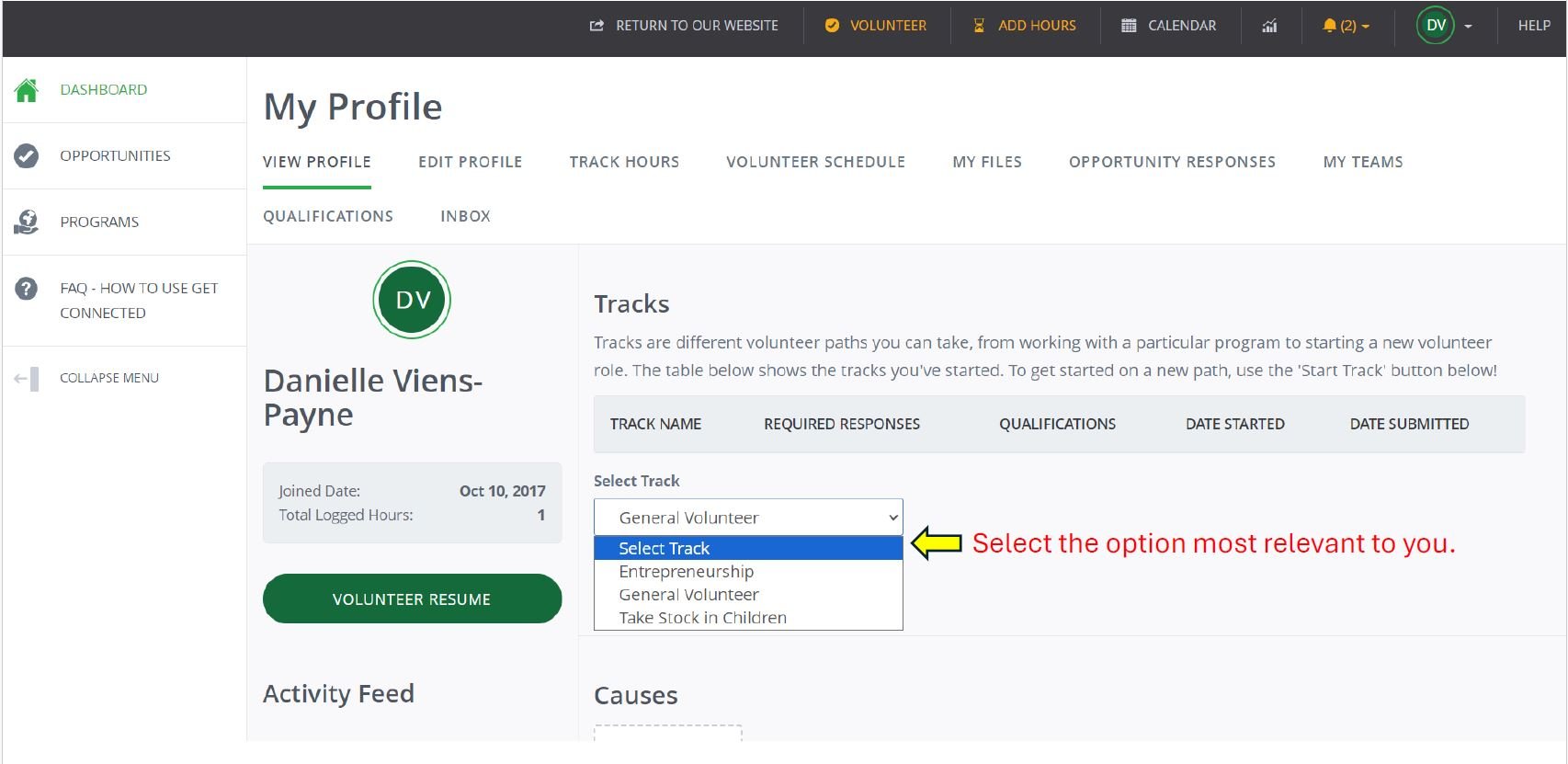
Task: Click the large DV profile avatar
Action: pos(412,300)
